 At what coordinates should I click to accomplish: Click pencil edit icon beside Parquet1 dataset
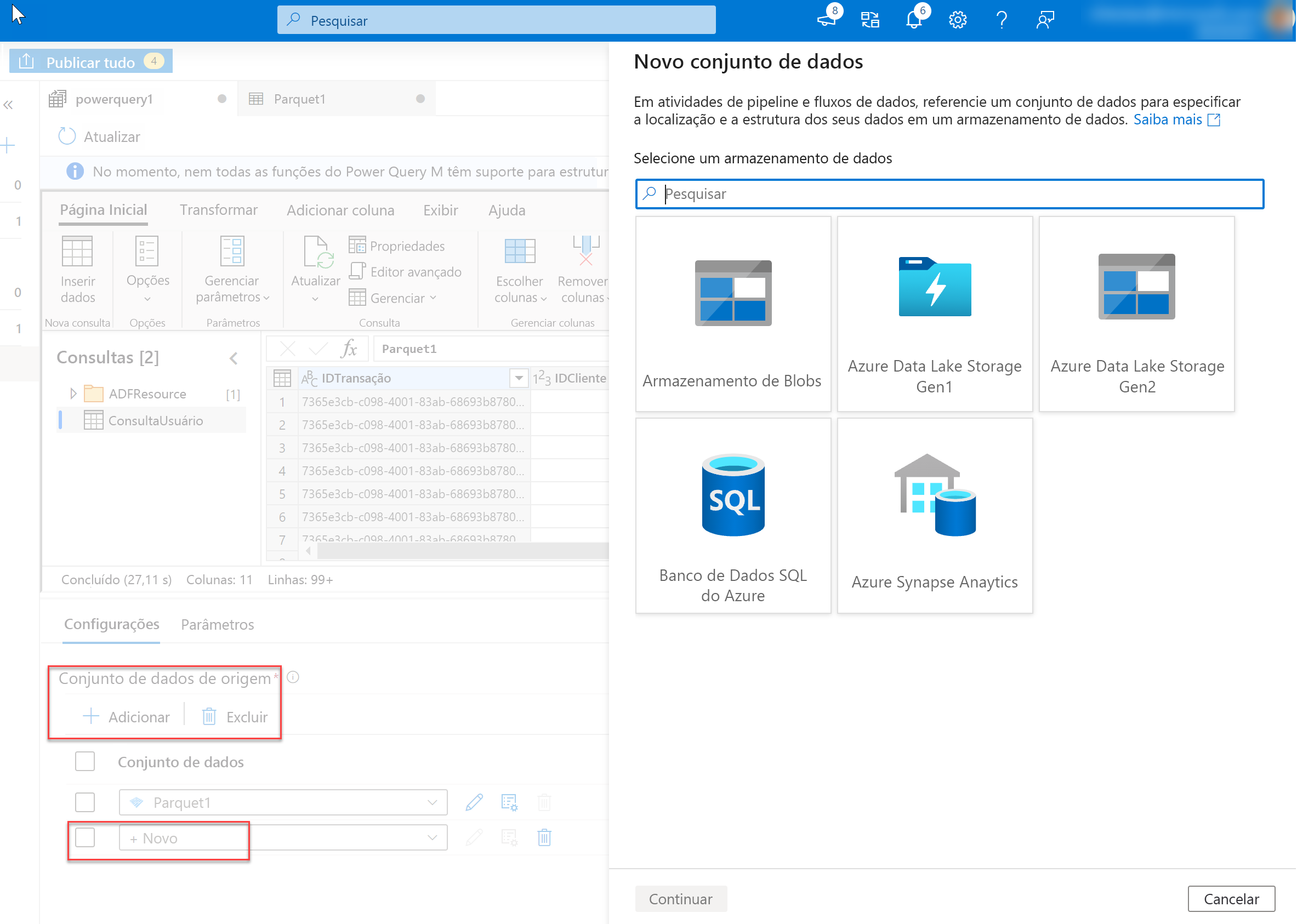(474, 802)
